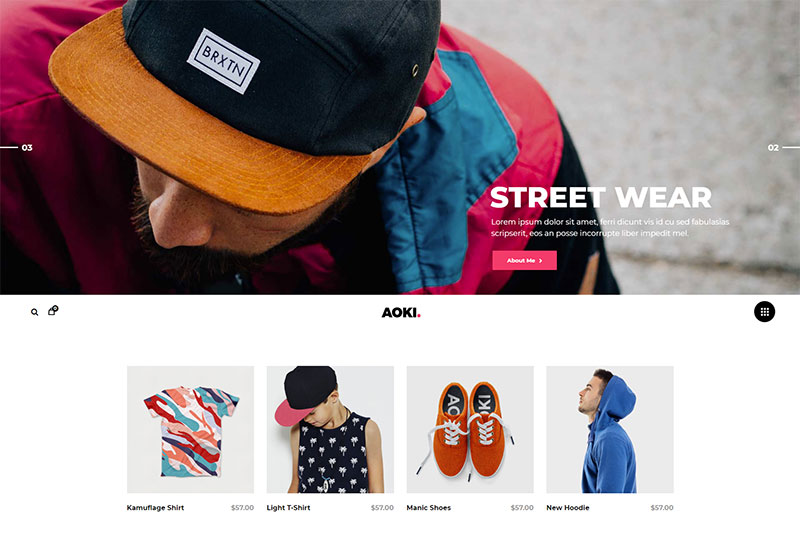
Task: Open the search icon
Action: tap(34, 312)
